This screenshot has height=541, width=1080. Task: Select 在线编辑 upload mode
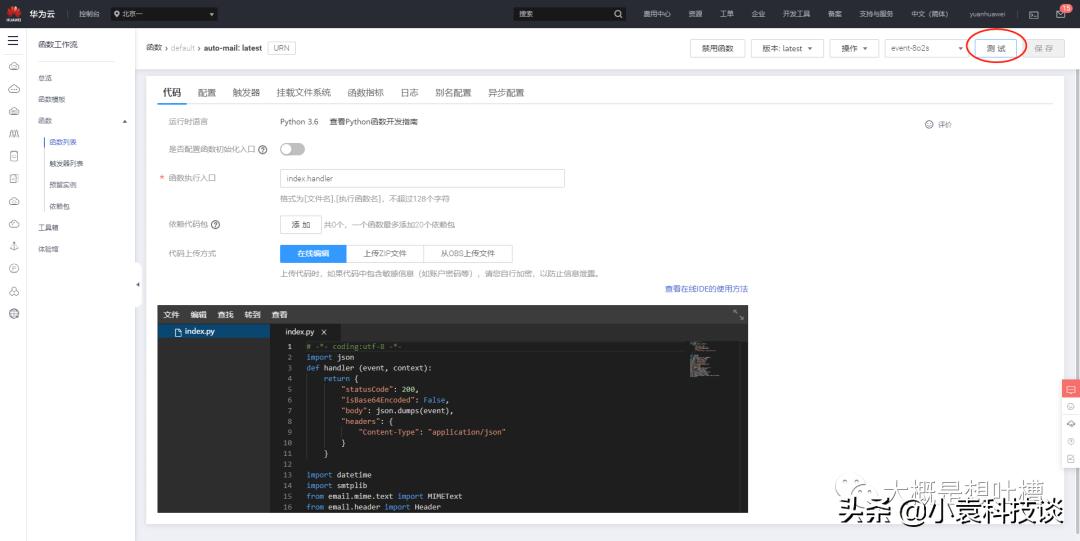[x=313, y=254]
